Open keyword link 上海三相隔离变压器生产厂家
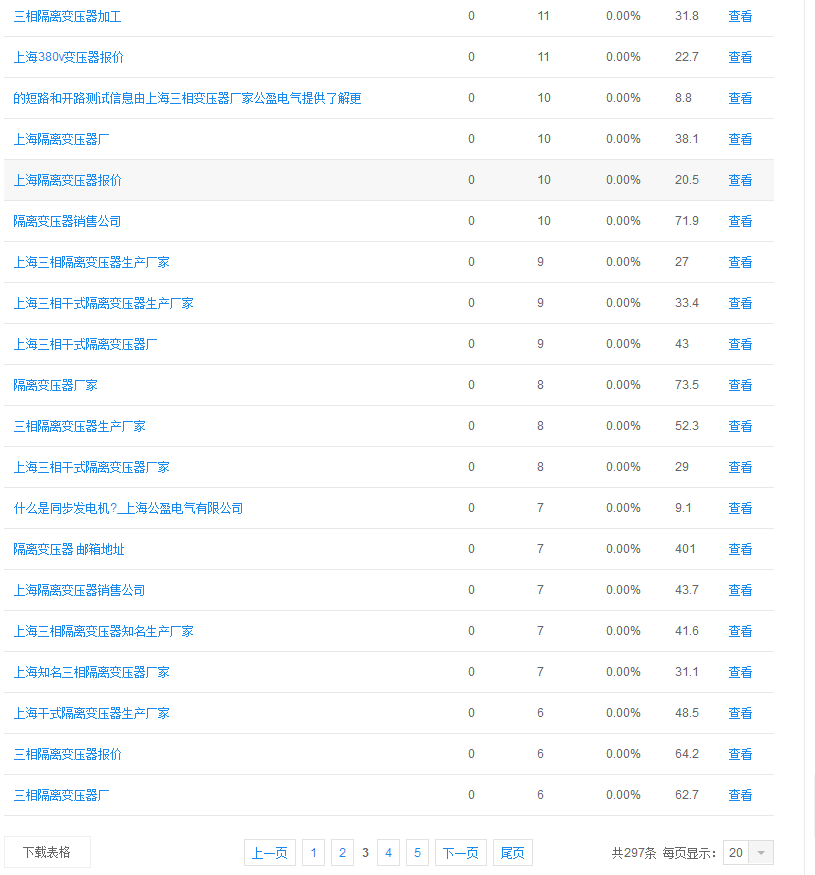Image resolution: width=815 pixels, height=875 pixels. click(92, 263)
